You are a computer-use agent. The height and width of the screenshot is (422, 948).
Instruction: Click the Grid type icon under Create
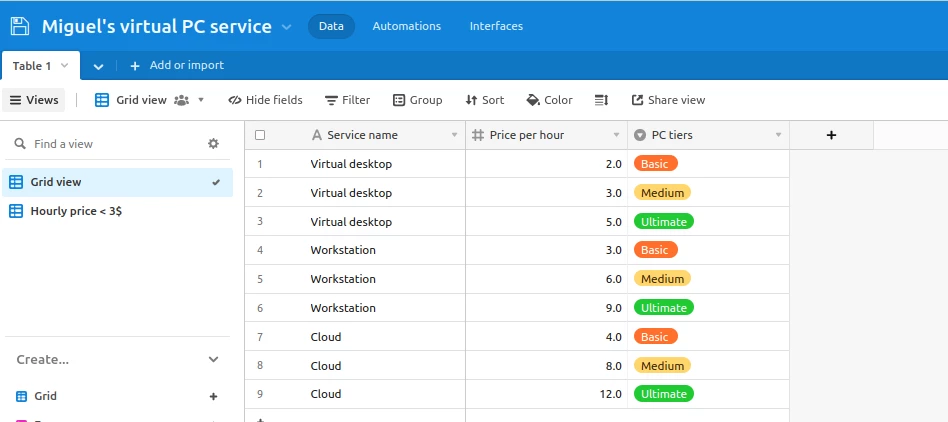(x=22, y=397)
